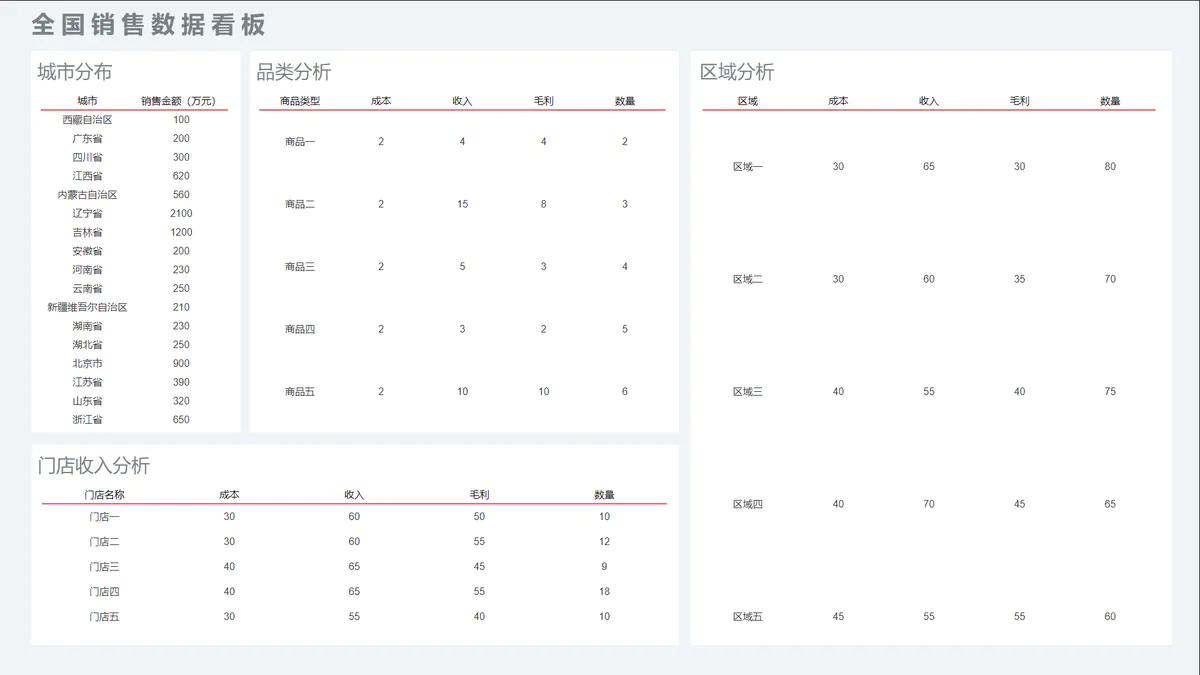Click 毛利 header in the 区域分析 table
Image resolution: width=1200 pixels, height=675 pixels.
[x=1019, y=101]
